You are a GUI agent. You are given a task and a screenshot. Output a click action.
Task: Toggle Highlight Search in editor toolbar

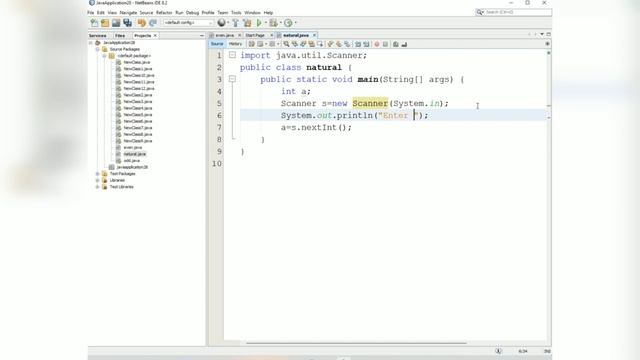click(x=312, y=44)
